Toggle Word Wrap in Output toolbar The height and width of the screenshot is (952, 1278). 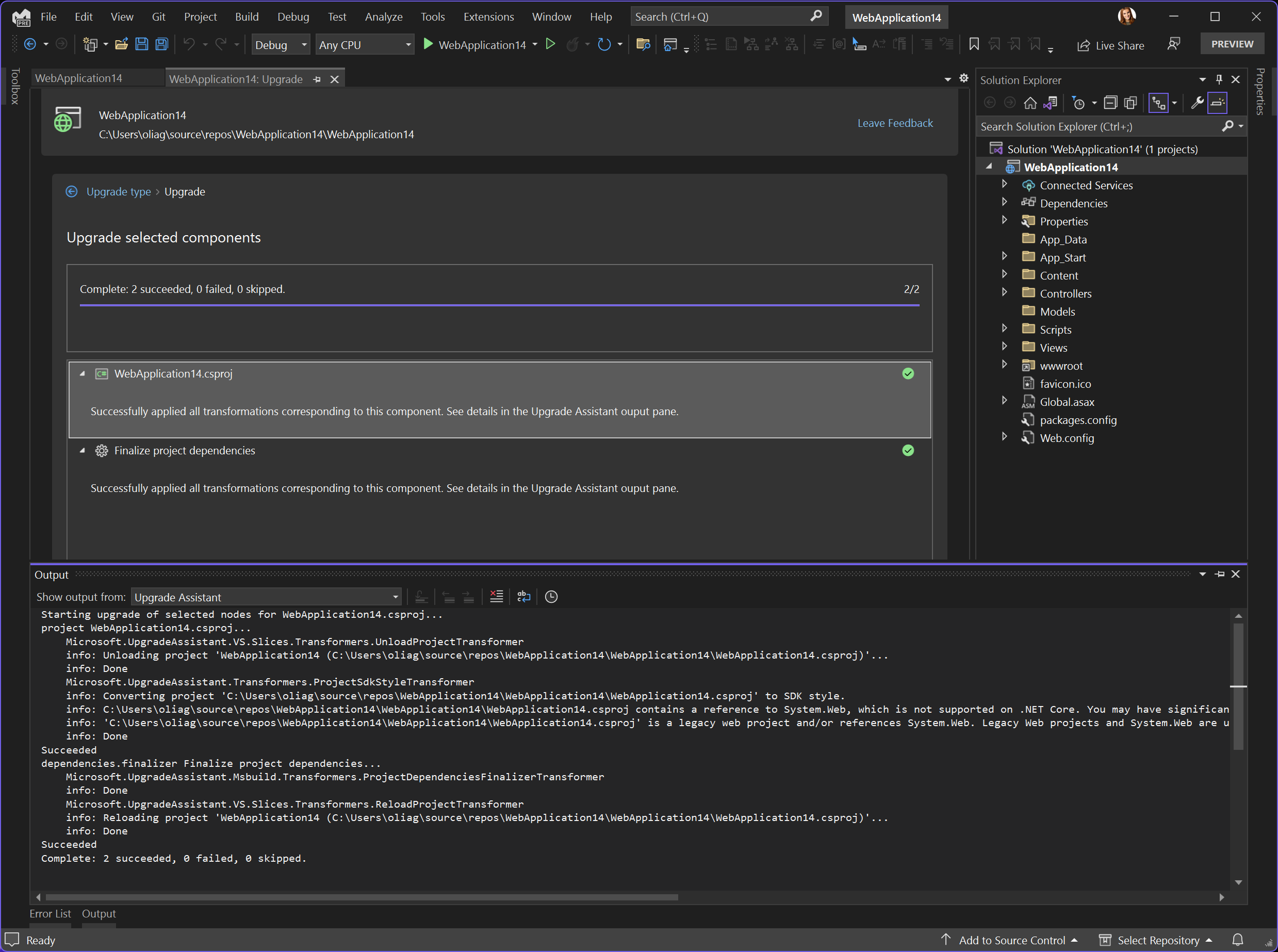(x=524, y=597)
